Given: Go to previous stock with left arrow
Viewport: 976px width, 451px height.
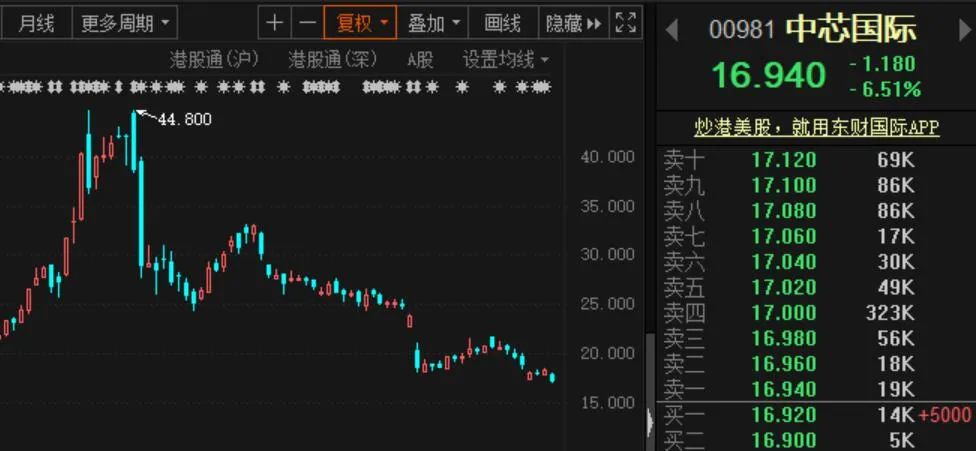Looking at the screenshot, I should [x=671, y=30].
